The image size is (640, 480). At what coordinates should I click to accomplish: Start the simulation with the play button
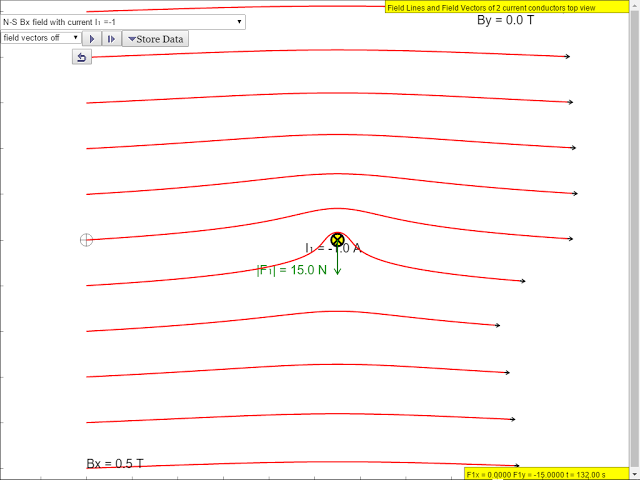92,39
